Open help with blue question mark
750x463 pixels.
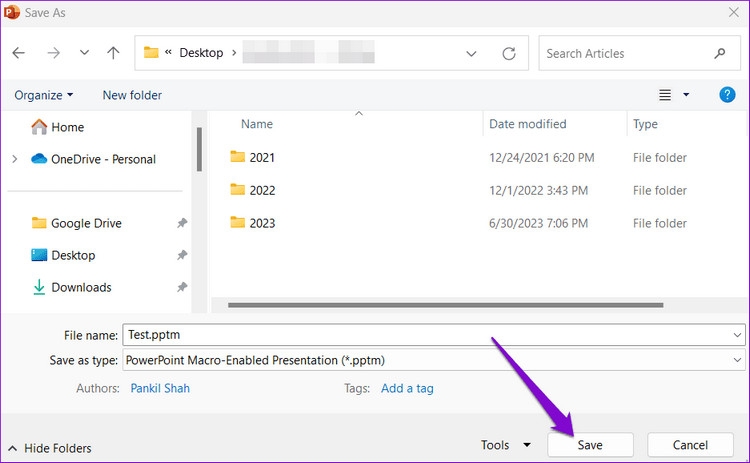[727, 95]
